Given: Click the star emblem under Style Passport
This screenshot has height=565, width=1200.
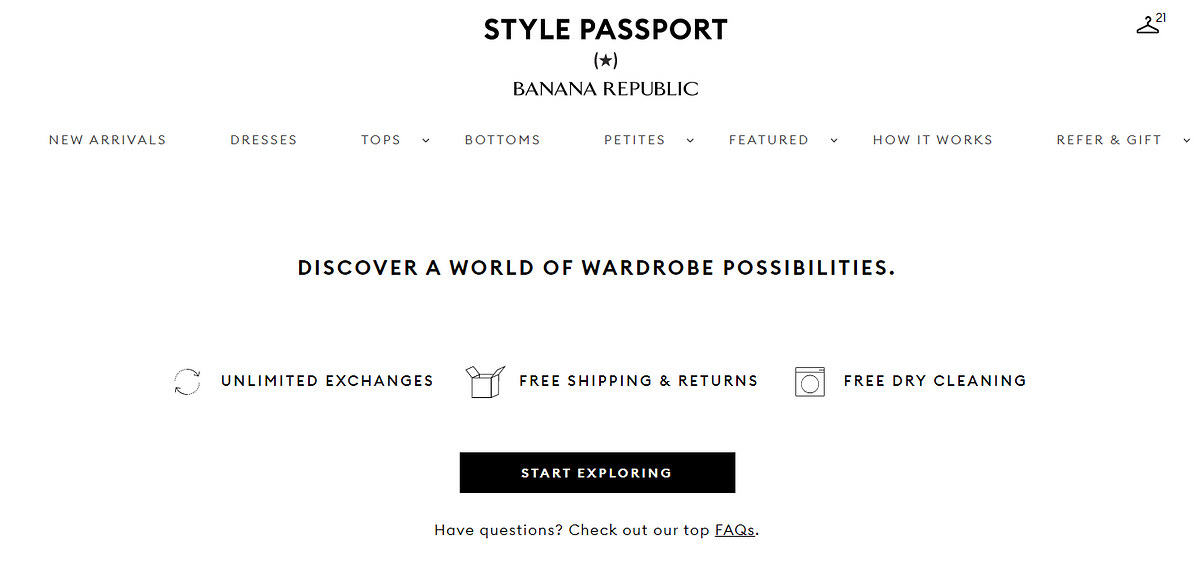Looking at the screenshot, I should pyautogui.click(x=606, y=61).
